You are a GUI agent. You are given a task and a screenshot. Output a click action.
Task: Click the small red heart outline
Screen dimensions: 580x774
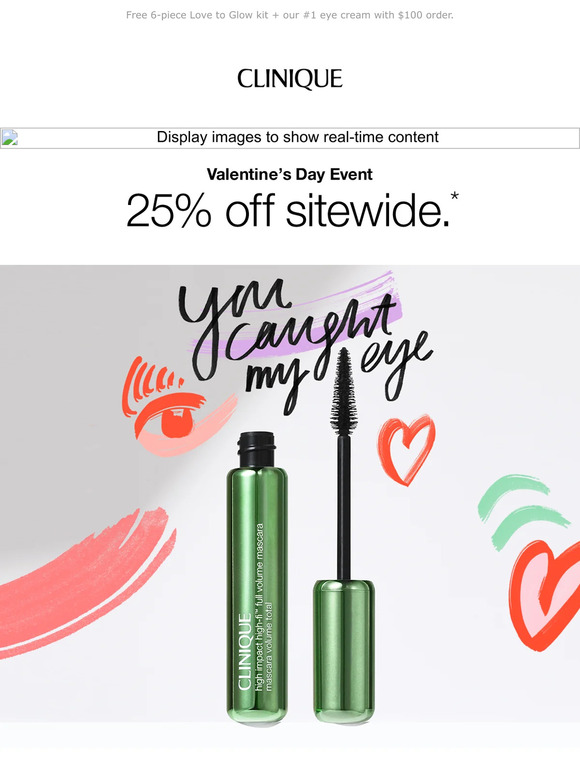point(406,449)
